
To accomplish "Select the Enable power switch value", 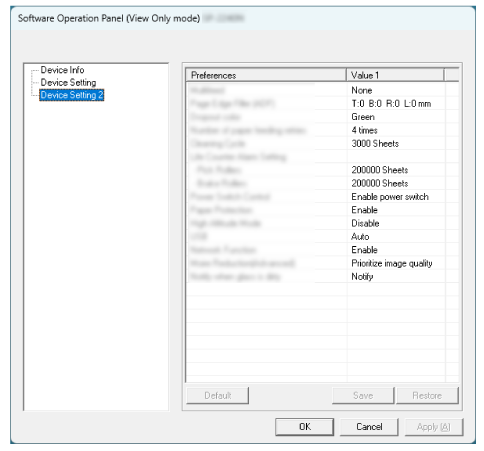I will [390, 197].
